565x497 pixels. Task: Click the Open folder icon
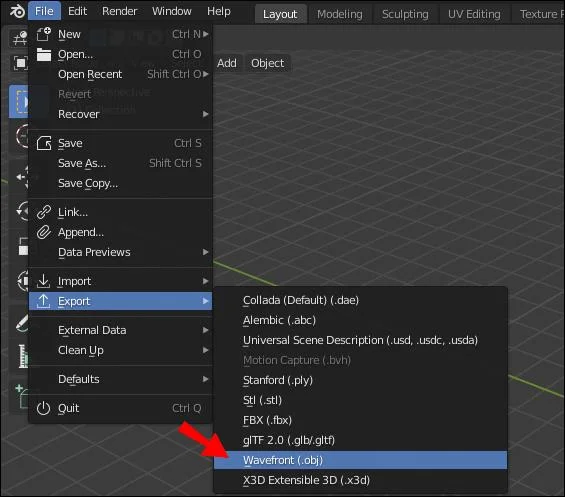pos(44,54)
